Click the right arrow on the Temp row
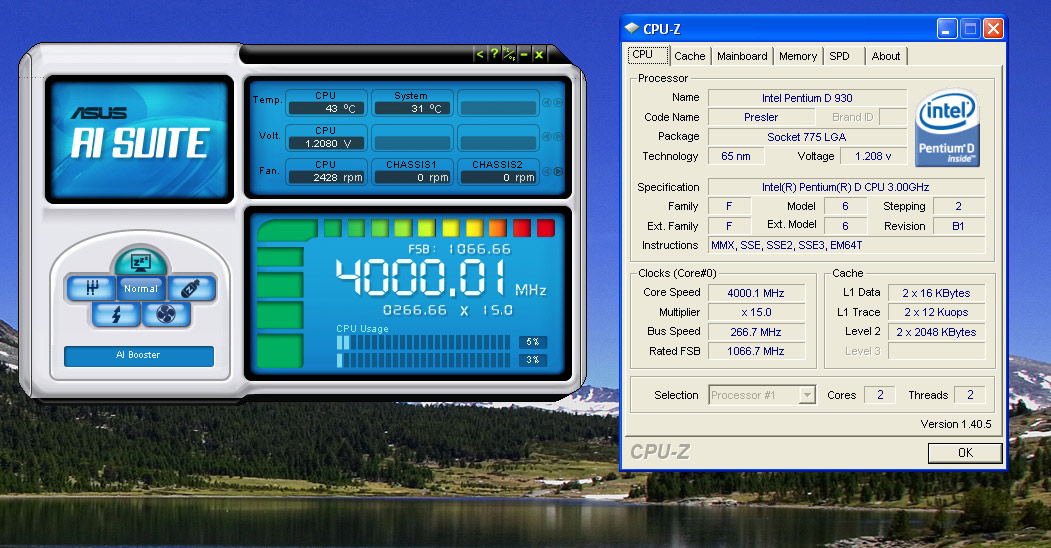 pos(558,102)
